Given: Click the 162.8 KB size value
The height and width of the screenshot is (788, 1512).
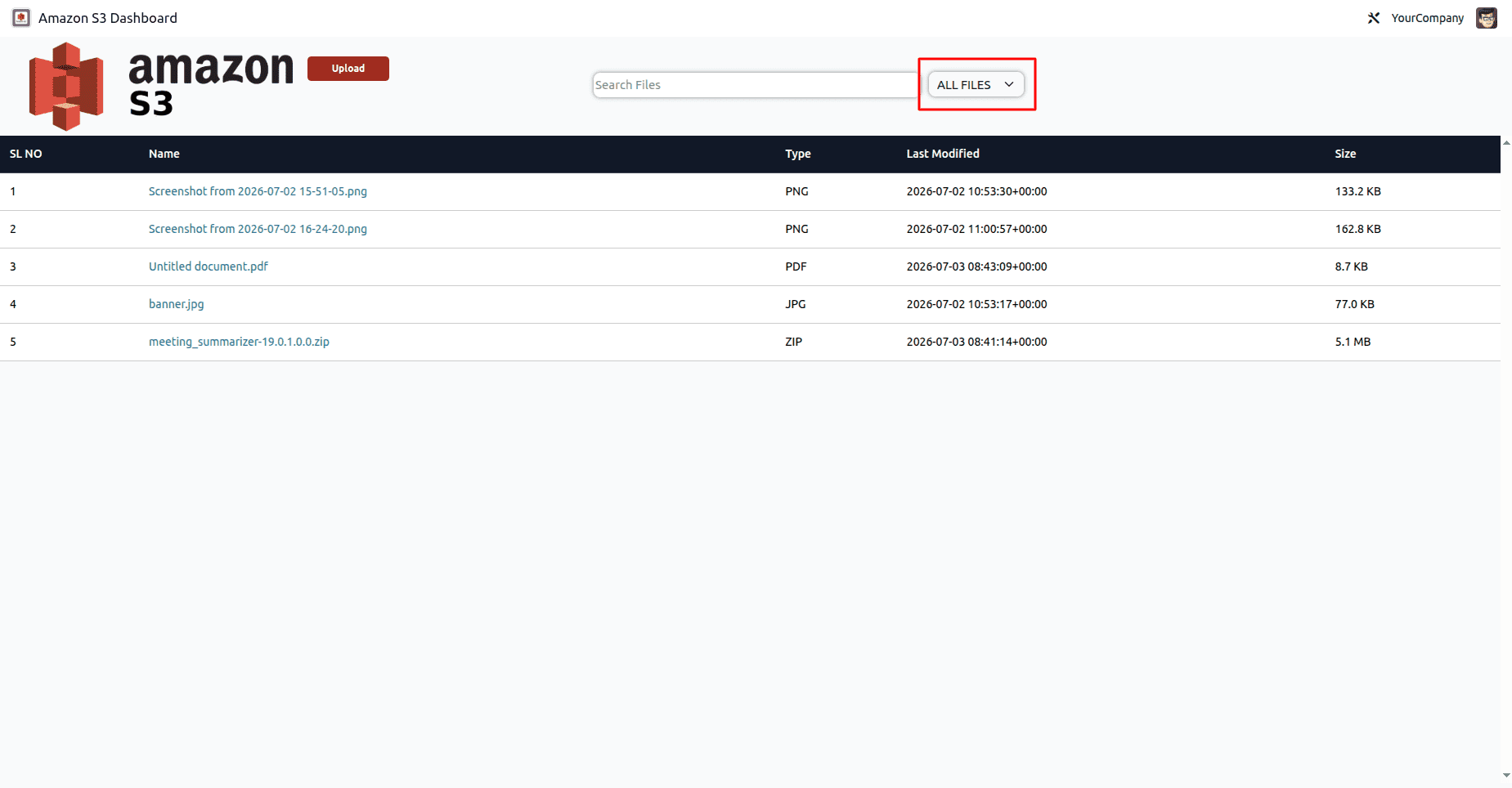Looking at the screenshot, I should [1358, 229].
